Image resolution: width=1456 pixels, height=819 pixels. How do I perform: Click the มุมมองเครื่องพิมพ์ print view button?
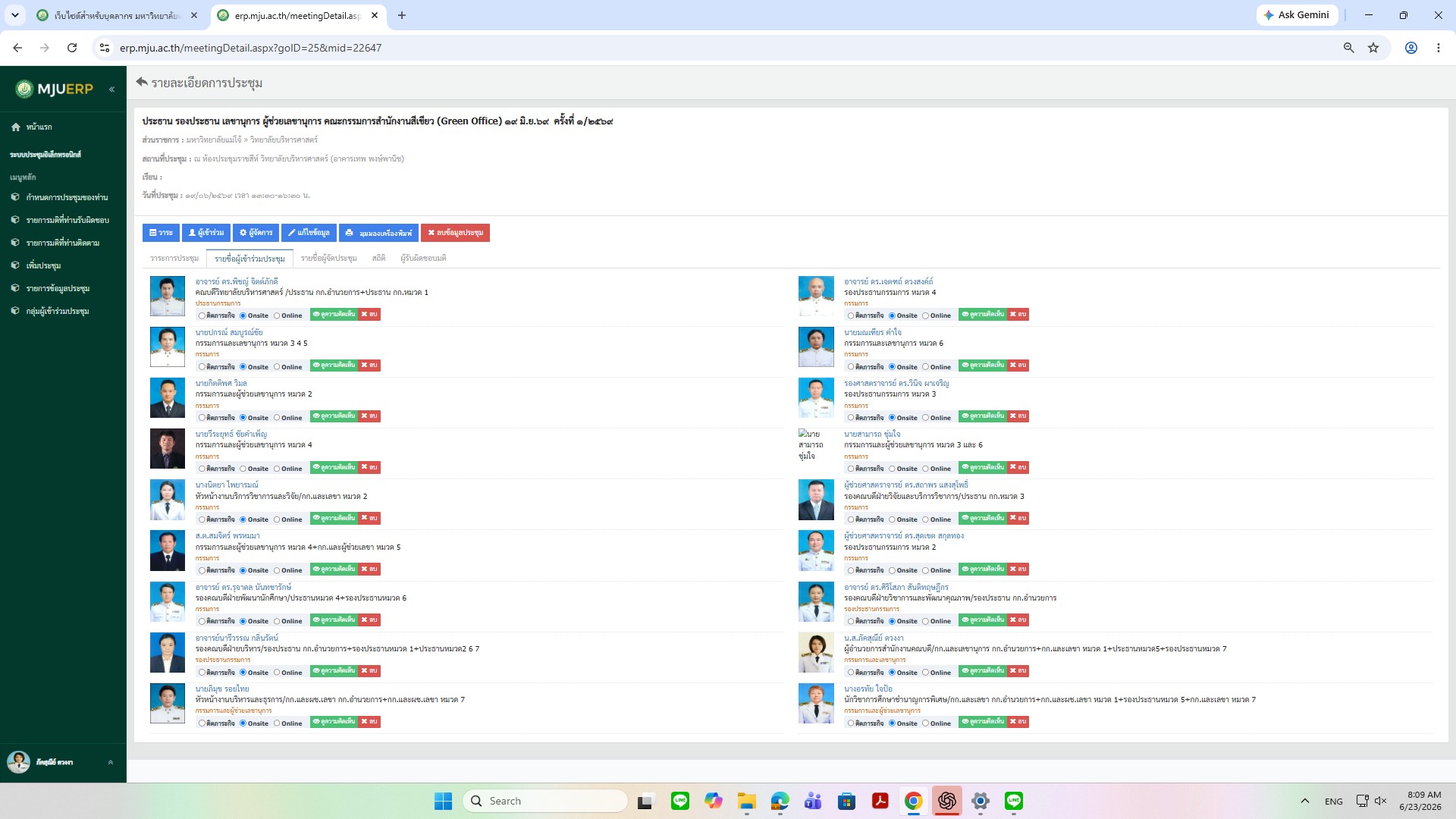coord(378,233)
